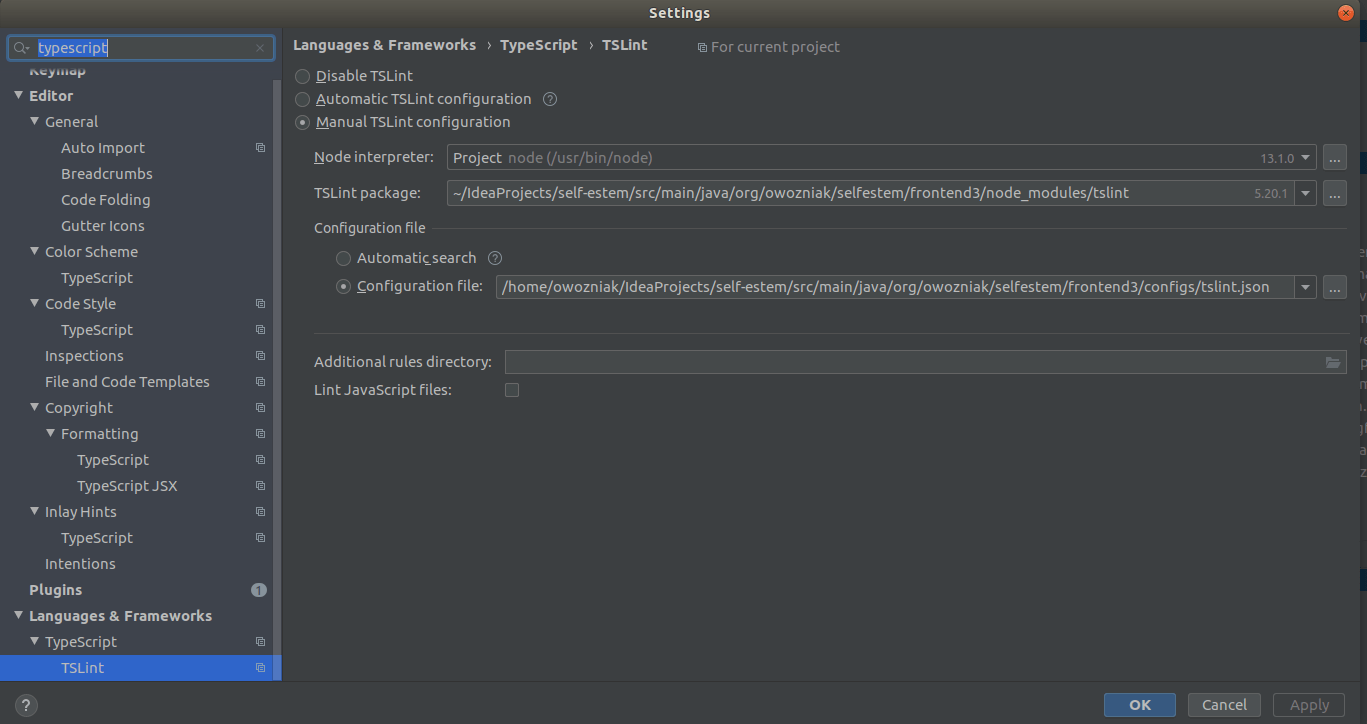Screen dimensions: 1367x724
Task: Click the project-level icon beside Code Style
Action: tap(260, 304)
